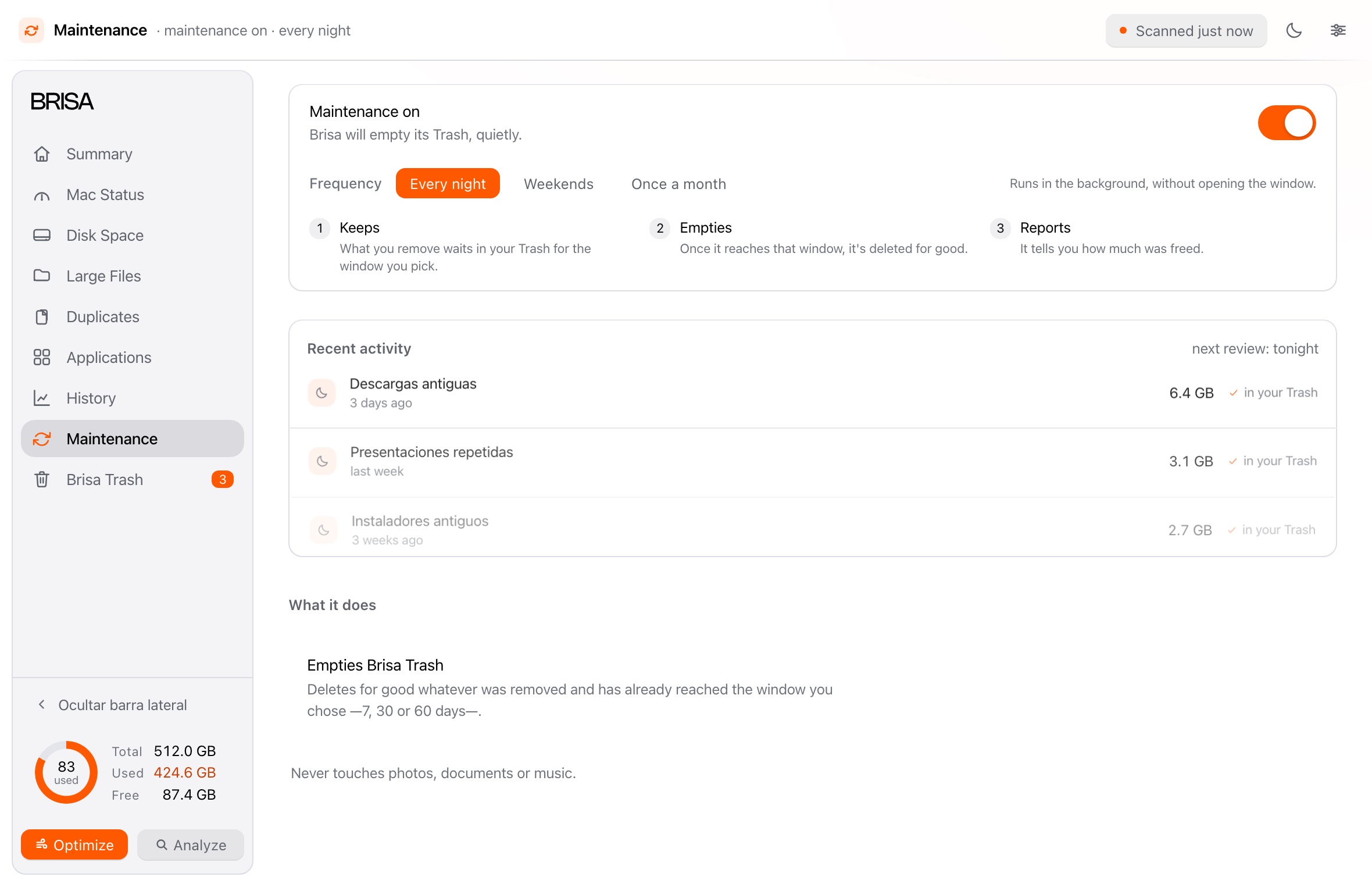The height and width of the screenshot is (884, 1372).
Task: Click the Duplicates page icon
Action: 42,317
